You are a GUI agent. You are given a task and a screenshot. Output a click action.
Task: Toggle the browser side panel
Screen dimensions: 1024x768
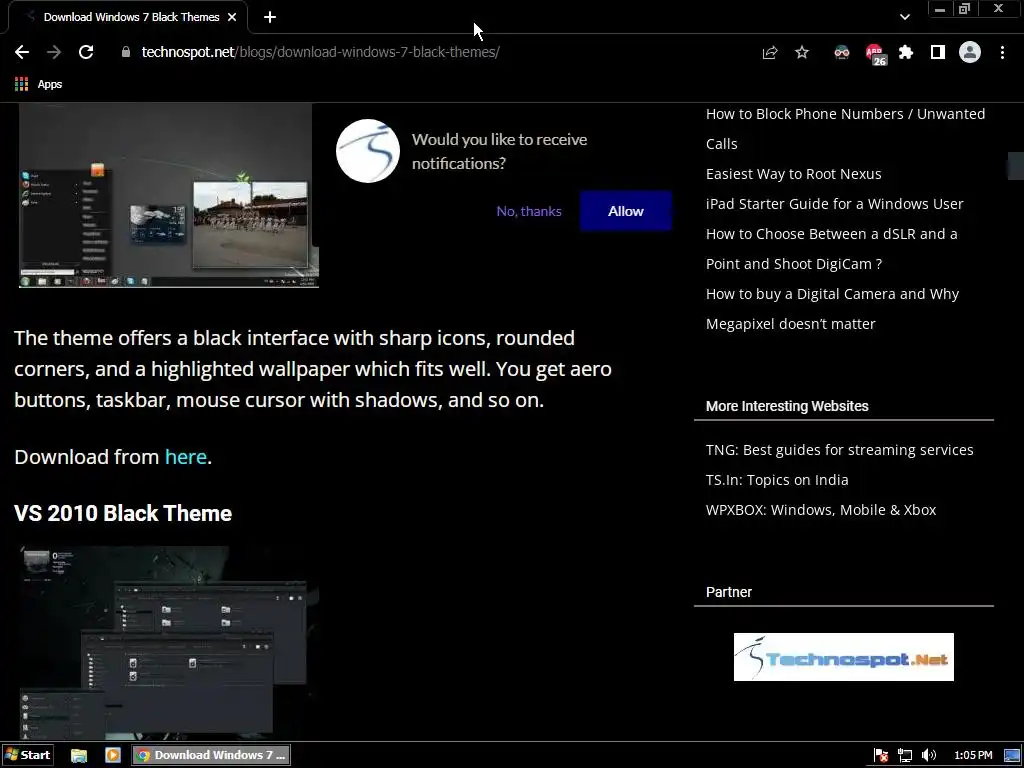point(938,52)
